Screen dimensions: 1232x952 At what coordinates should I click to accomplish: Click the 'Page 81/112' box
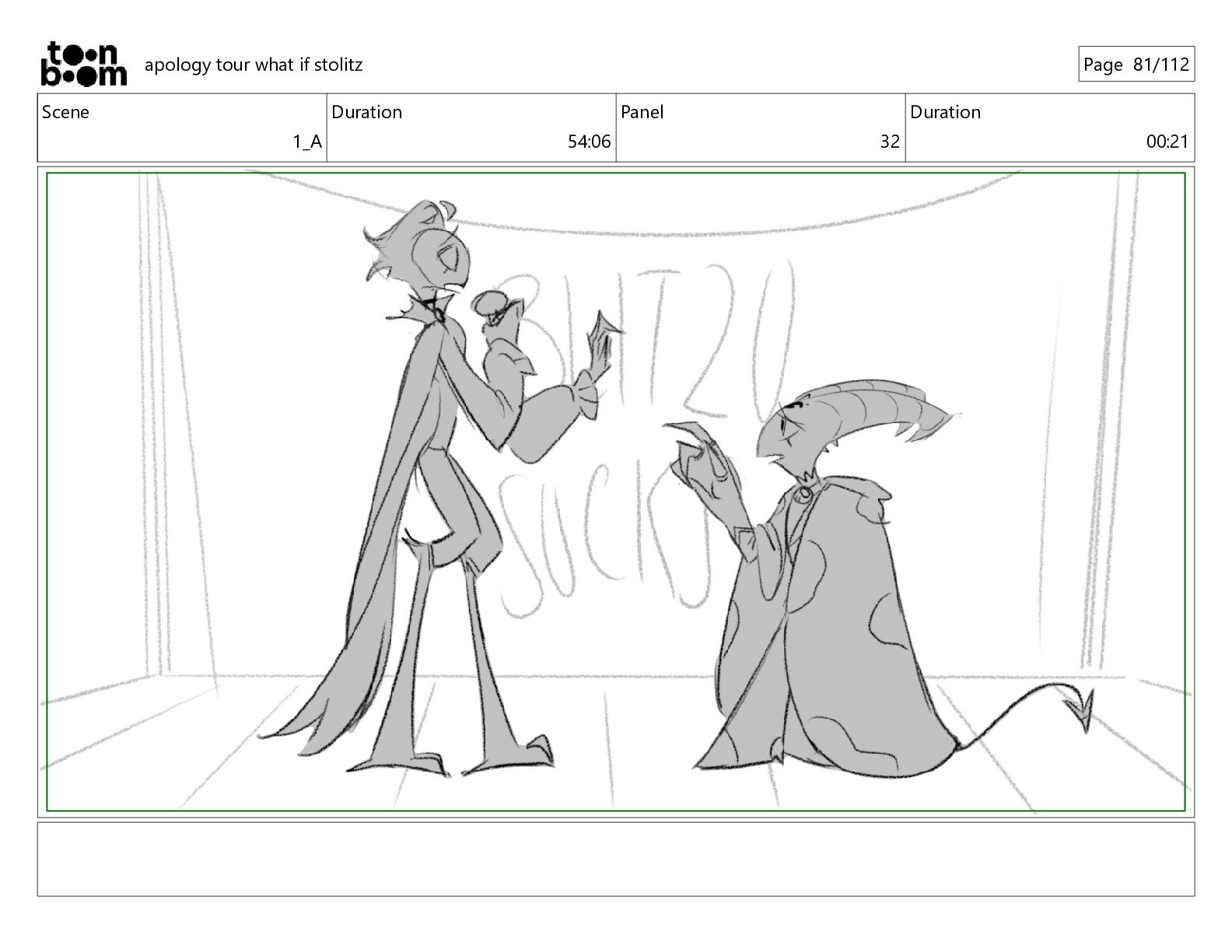click(x=1136, y=65)
